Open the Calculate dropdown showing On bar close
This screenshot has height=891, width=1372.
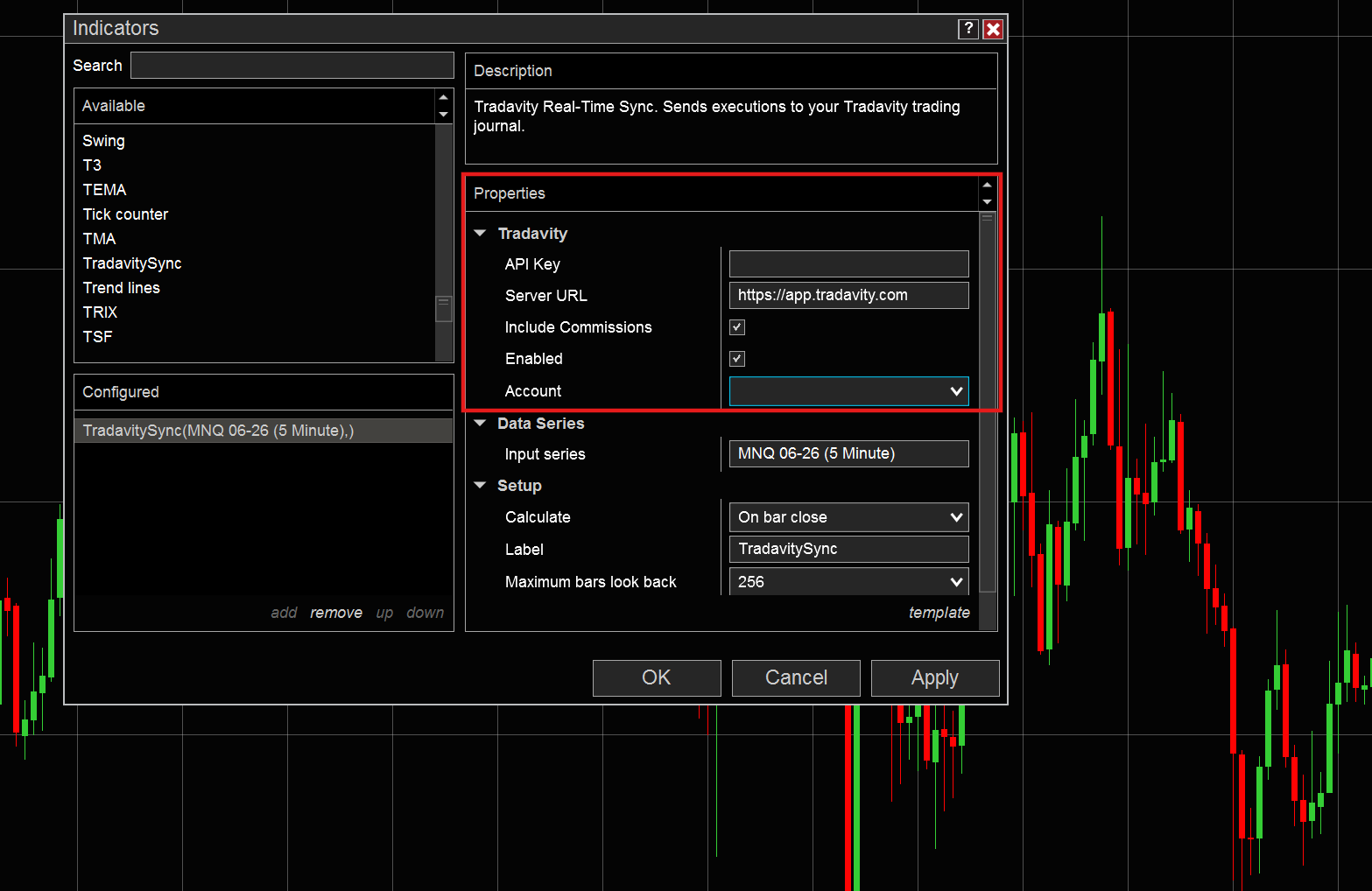[x=957, y=517]
